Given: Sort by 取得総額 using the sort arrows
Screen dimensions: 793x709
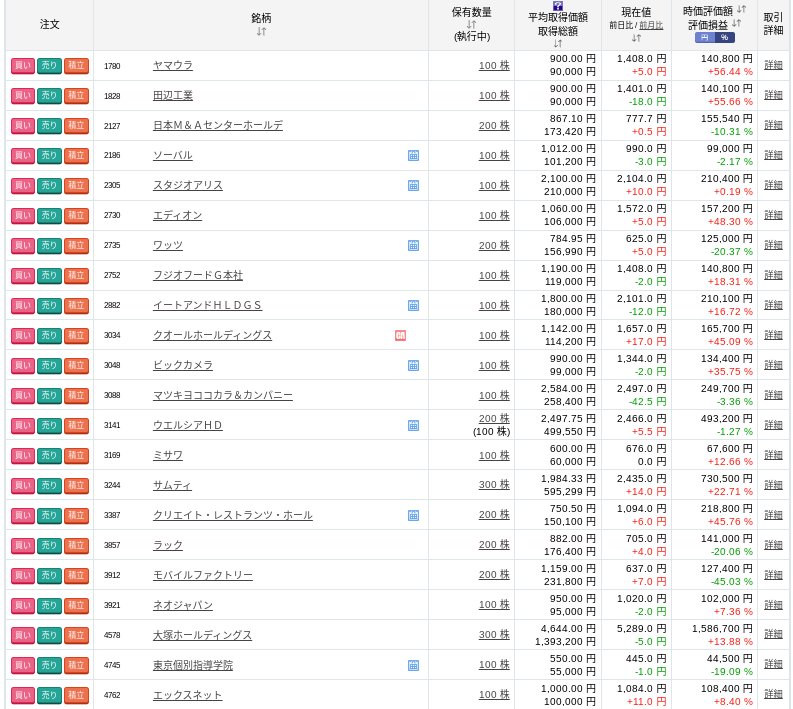Looking at the screenshot, I should tap(557, 43).
